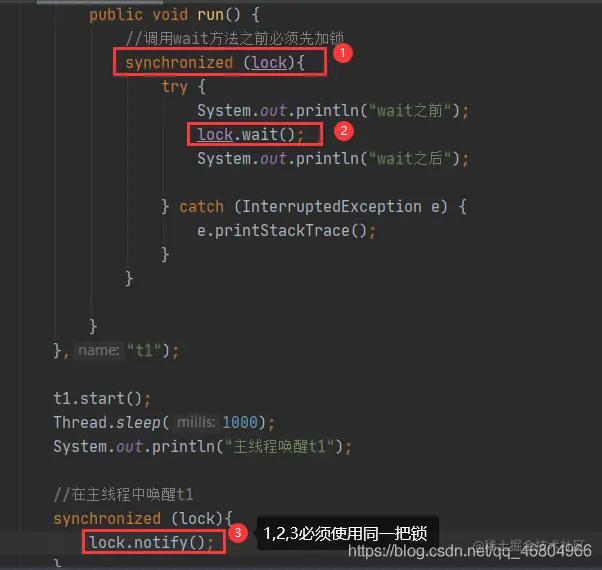
Task: Click the println "wait之后" statement
Action: click(x=333, y=159)
